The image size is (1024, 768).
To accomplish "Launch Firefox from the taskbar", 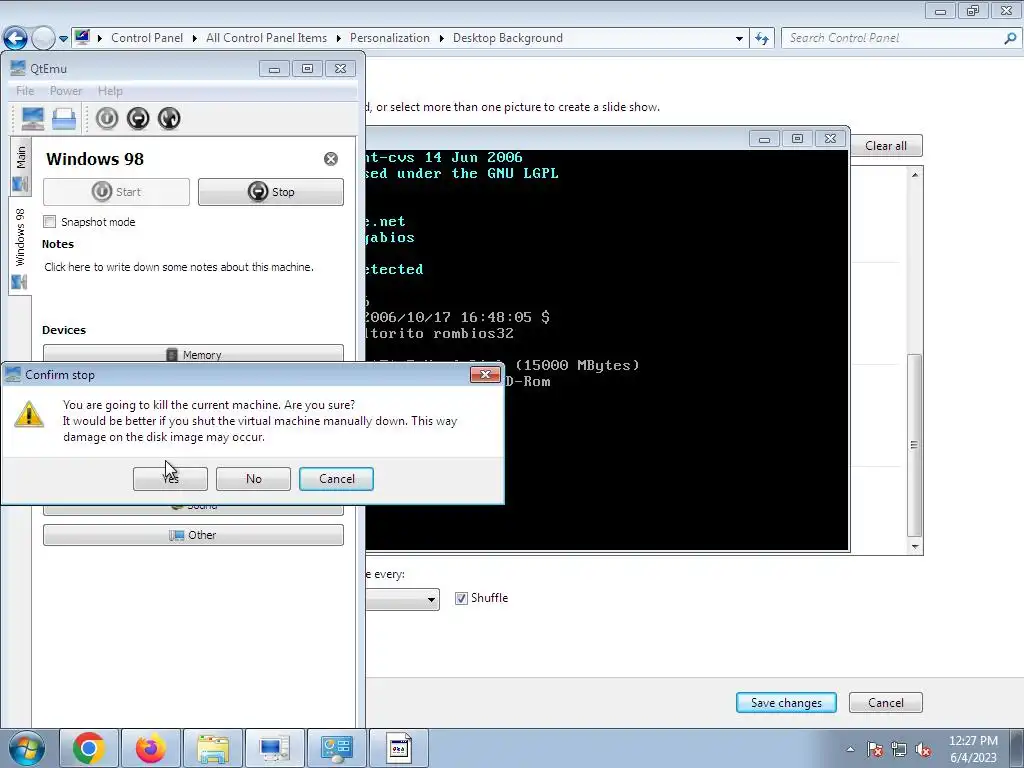I will pyautogui.click(x=150, y=748).
